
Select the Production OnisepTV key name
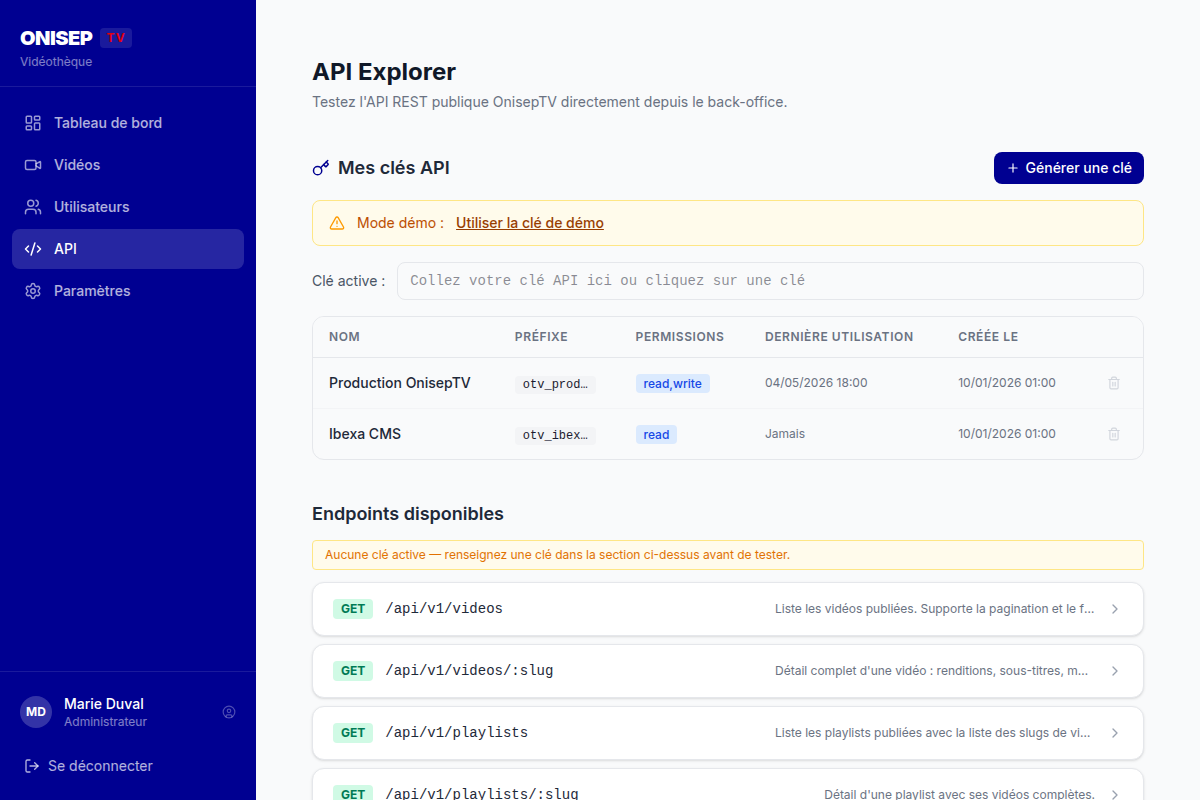[400, 383]
